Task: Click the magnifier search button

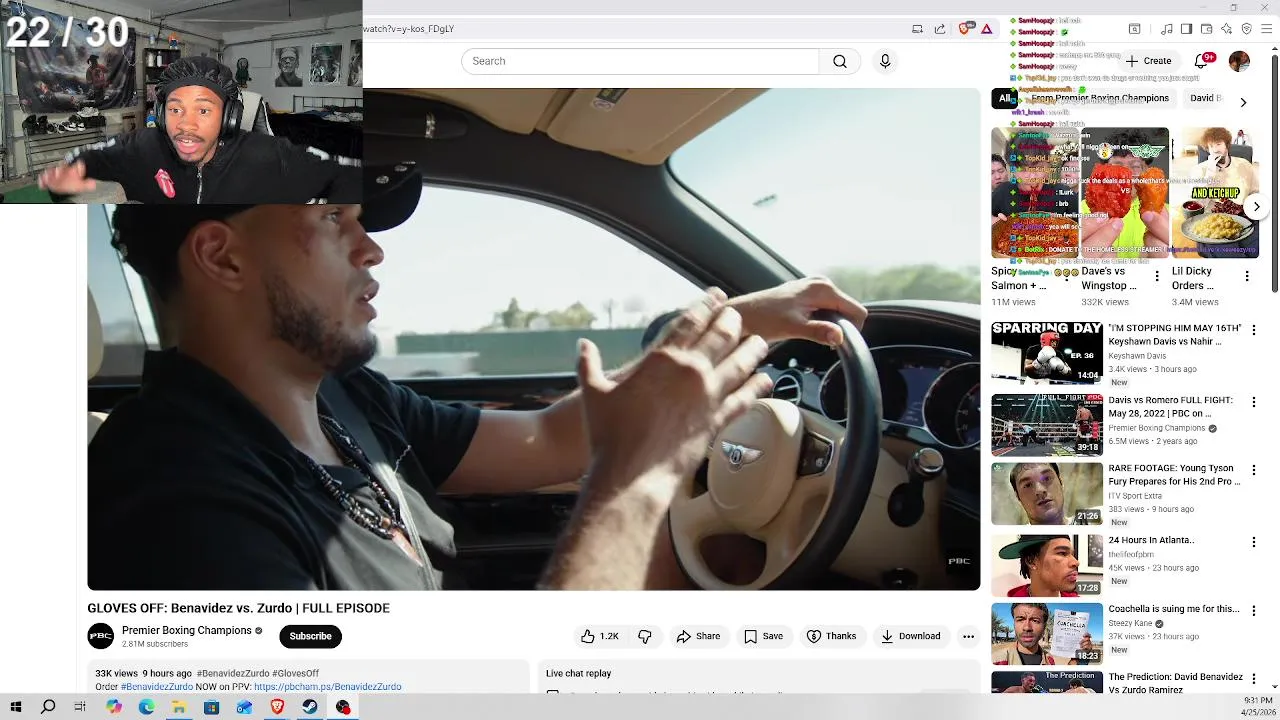Action: (840, 61)
